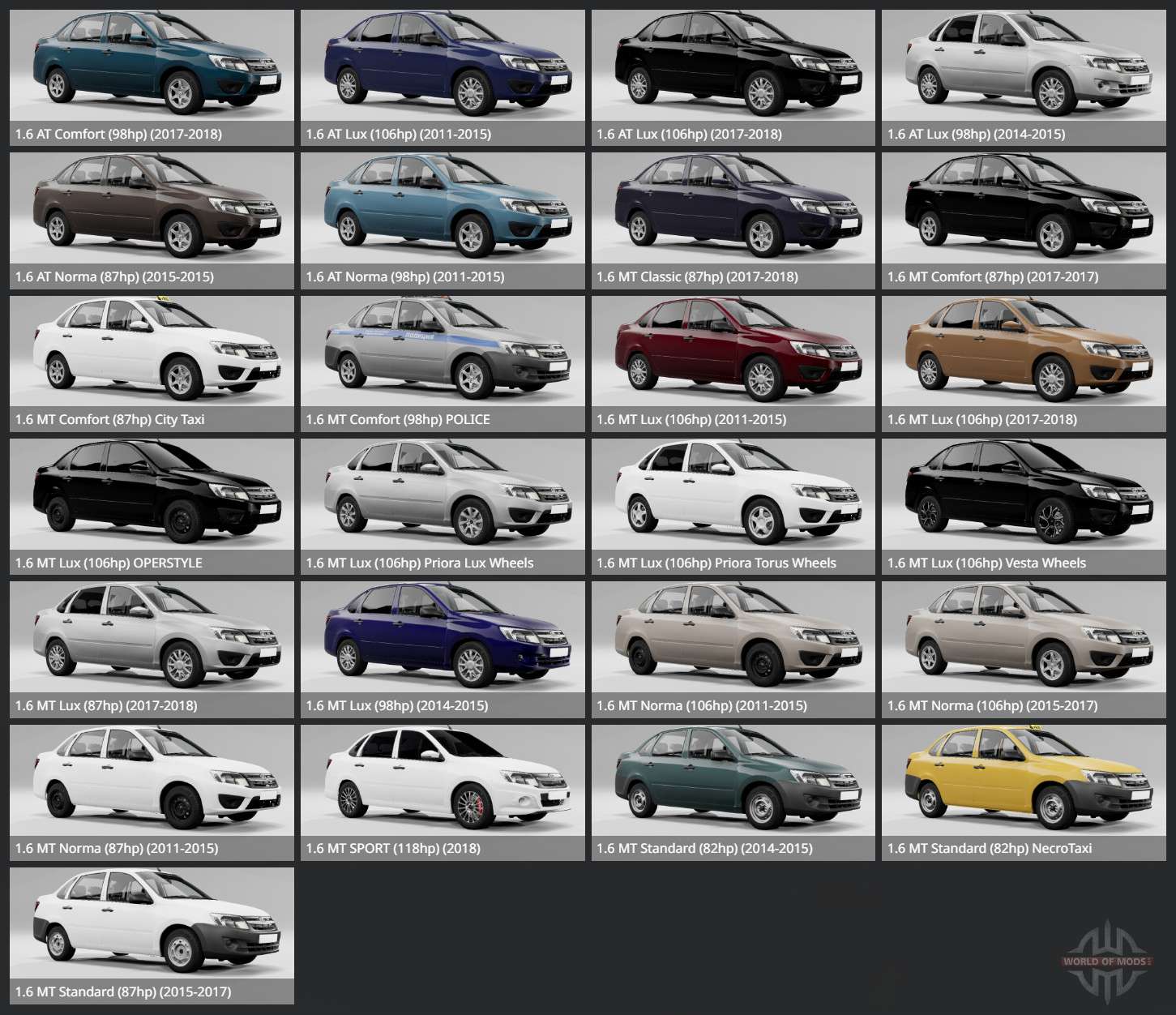Select the 1.6 AT Comfort (98hp) (2017-2018) car thumbnail
The image size is (1176, 1015).
pos(152,78)
